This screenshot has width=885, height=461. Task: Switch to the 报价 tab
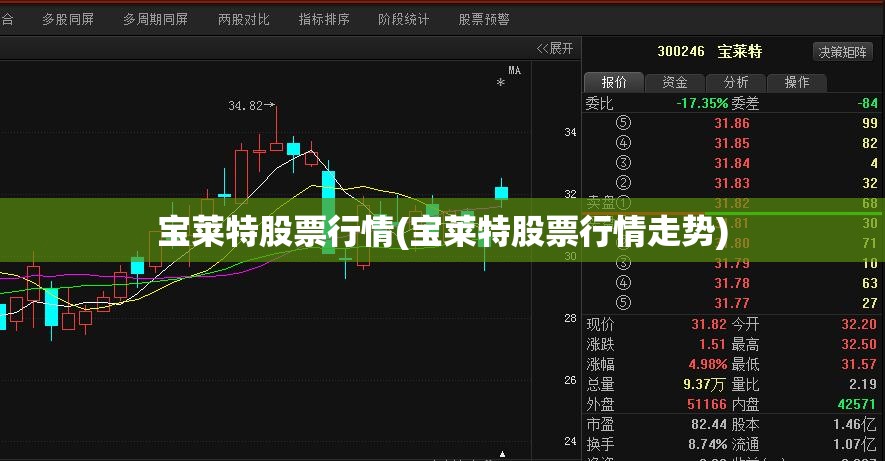coord(614,82)
